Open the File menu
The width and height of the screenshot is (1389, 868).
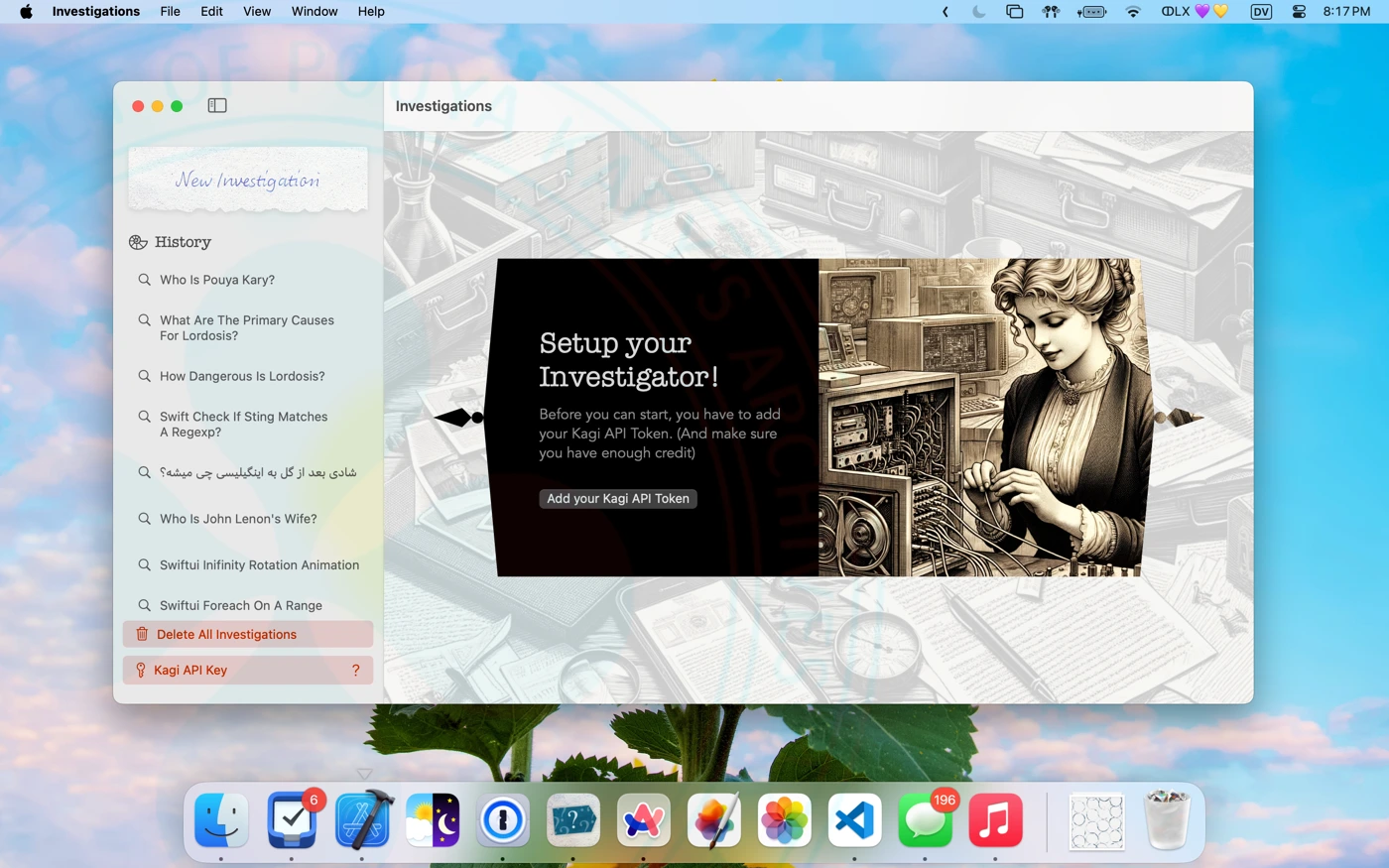click(x=170, y=12)
